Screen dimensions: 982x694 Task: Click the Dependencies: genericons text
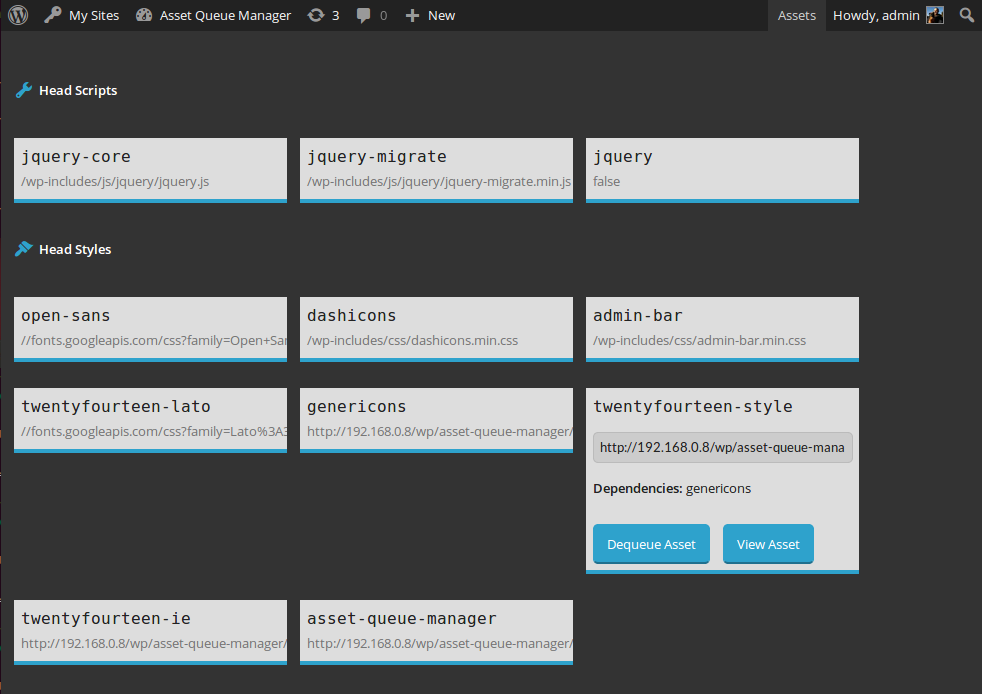point(672,489)
